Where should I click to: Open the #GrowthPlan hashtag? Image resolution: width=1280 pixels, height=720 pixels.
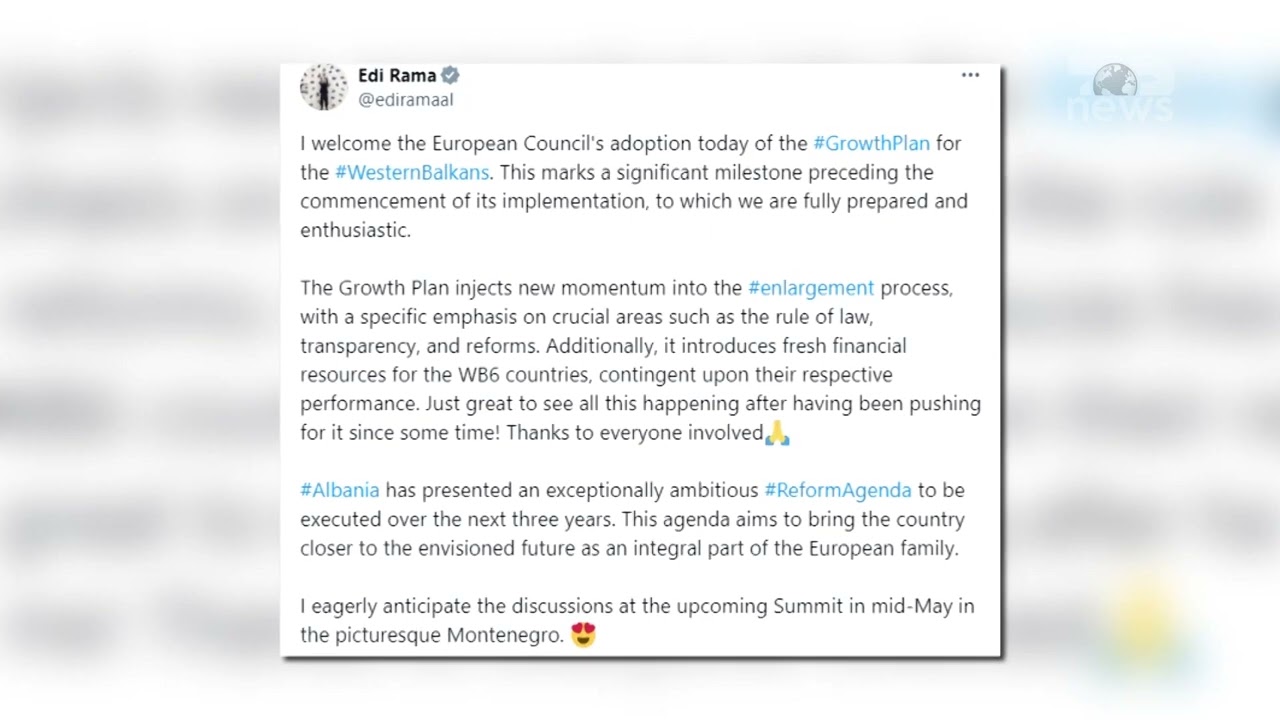pos(871,143)
